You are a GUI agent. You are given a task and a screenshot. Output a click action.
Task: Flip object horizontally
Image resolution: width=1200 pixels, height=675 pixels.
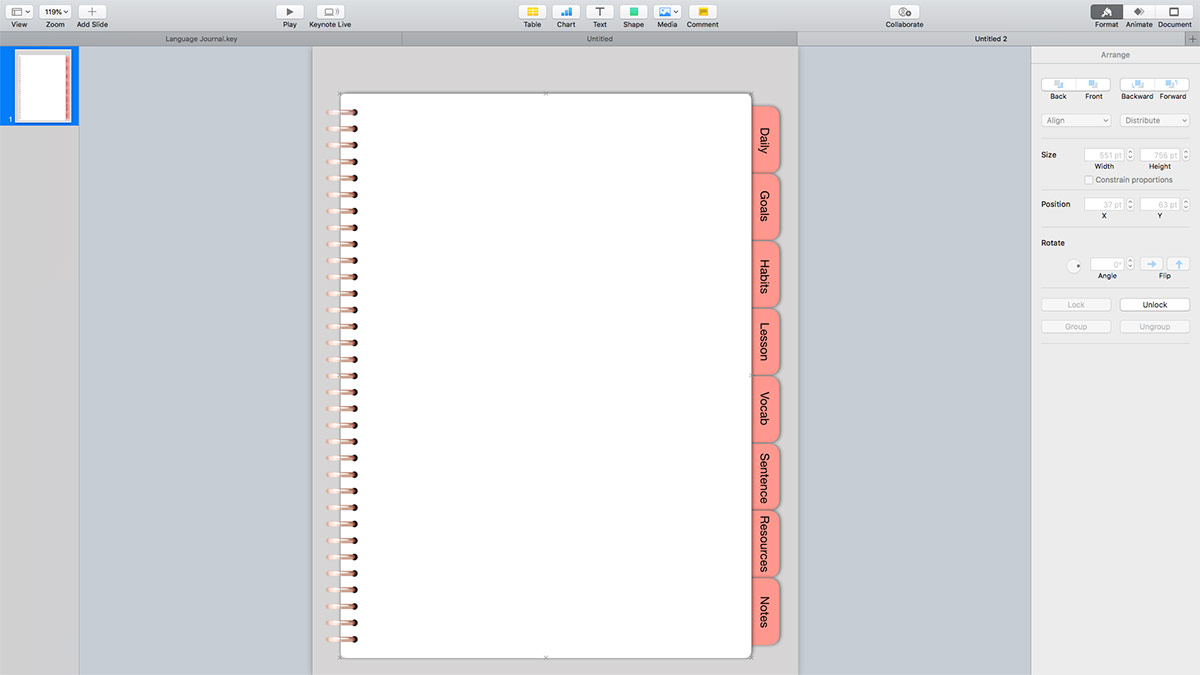click(1152, 264)
